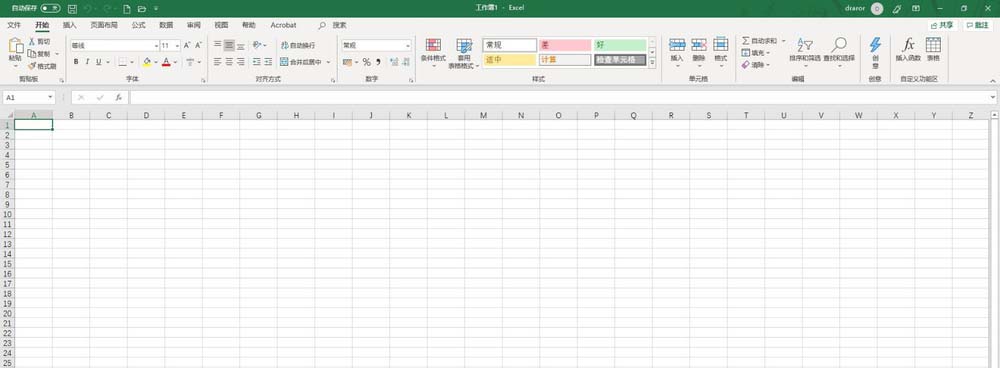Screen dimensions: 1000x368
Task: Toggle bold formatting
Action: [x=76, y=62]
